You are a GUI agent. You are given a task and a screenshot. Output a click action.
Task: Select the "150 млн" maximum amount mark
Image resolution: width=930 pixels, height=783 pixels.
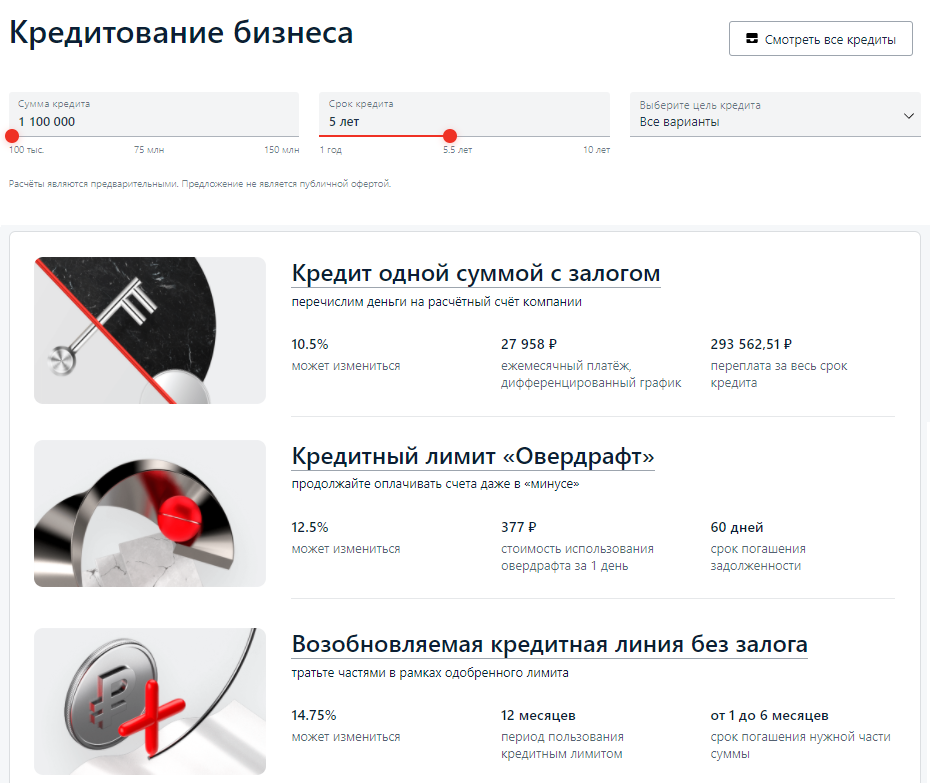click(x=281, y=151)
